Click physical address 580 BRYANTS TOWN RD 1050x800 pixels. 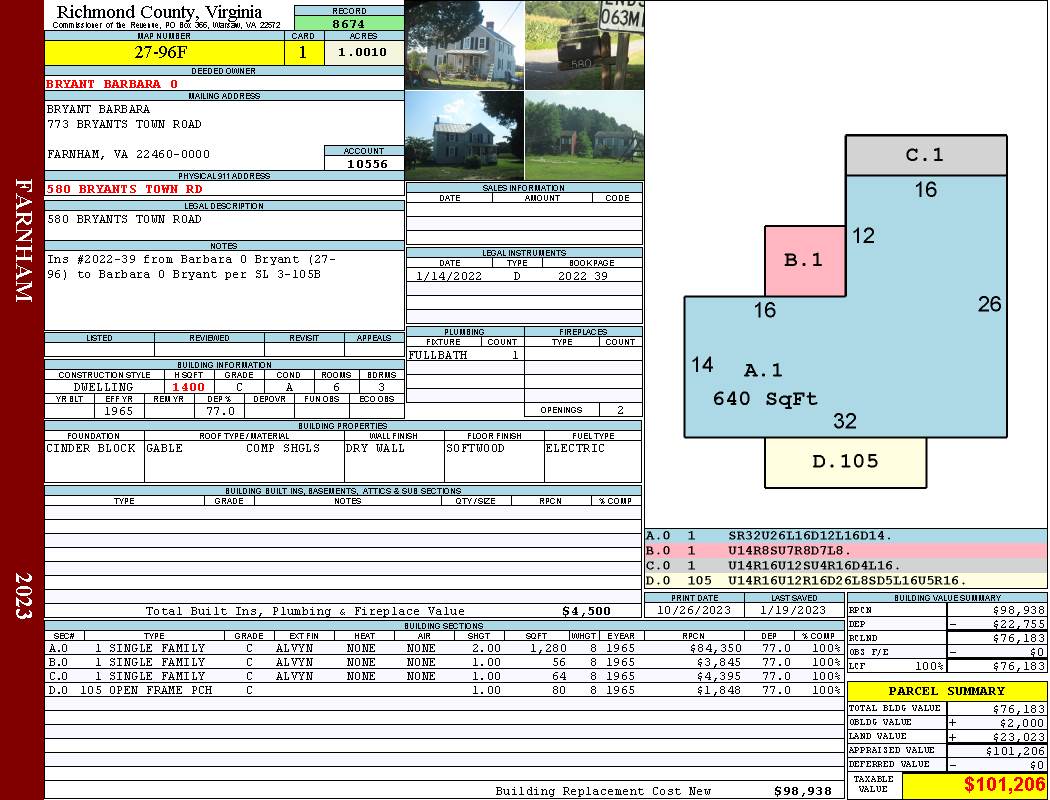[124, 189]
